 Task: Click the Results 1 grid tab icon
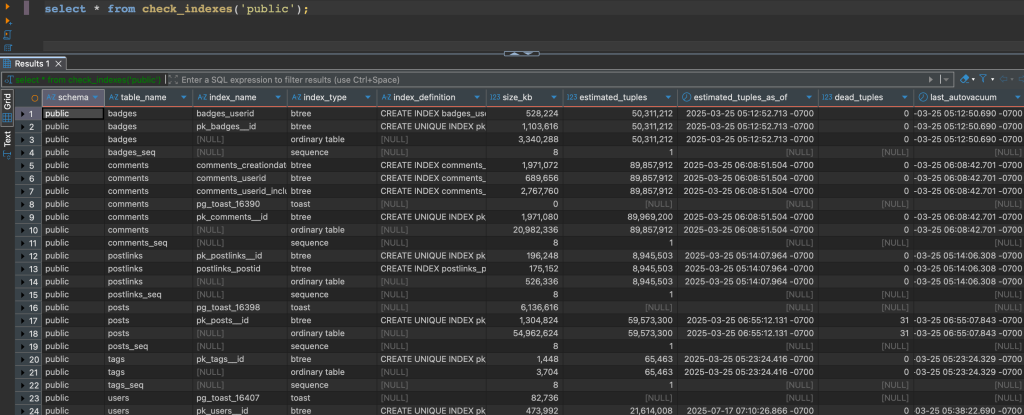(x=7, y=64)
